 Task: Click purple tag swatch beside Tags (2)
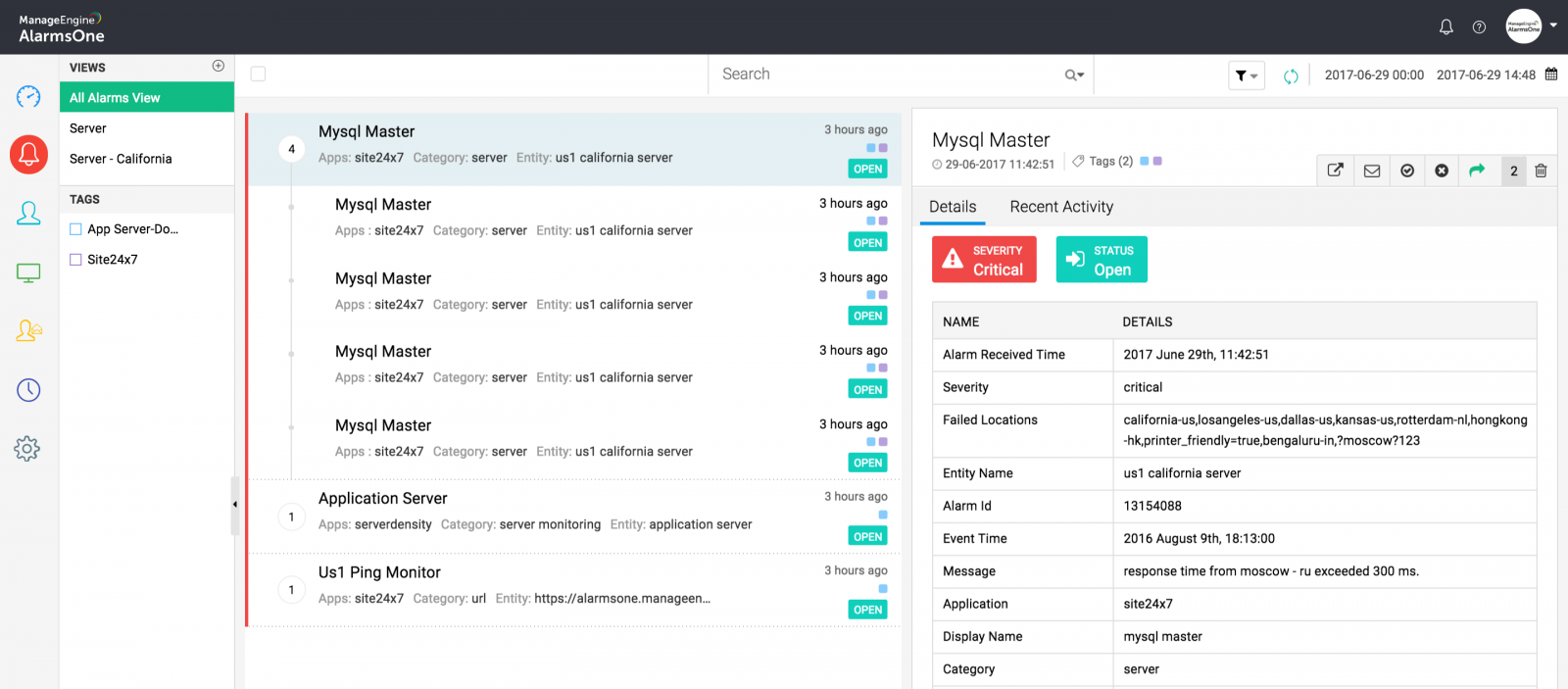tap(1157, 161)
